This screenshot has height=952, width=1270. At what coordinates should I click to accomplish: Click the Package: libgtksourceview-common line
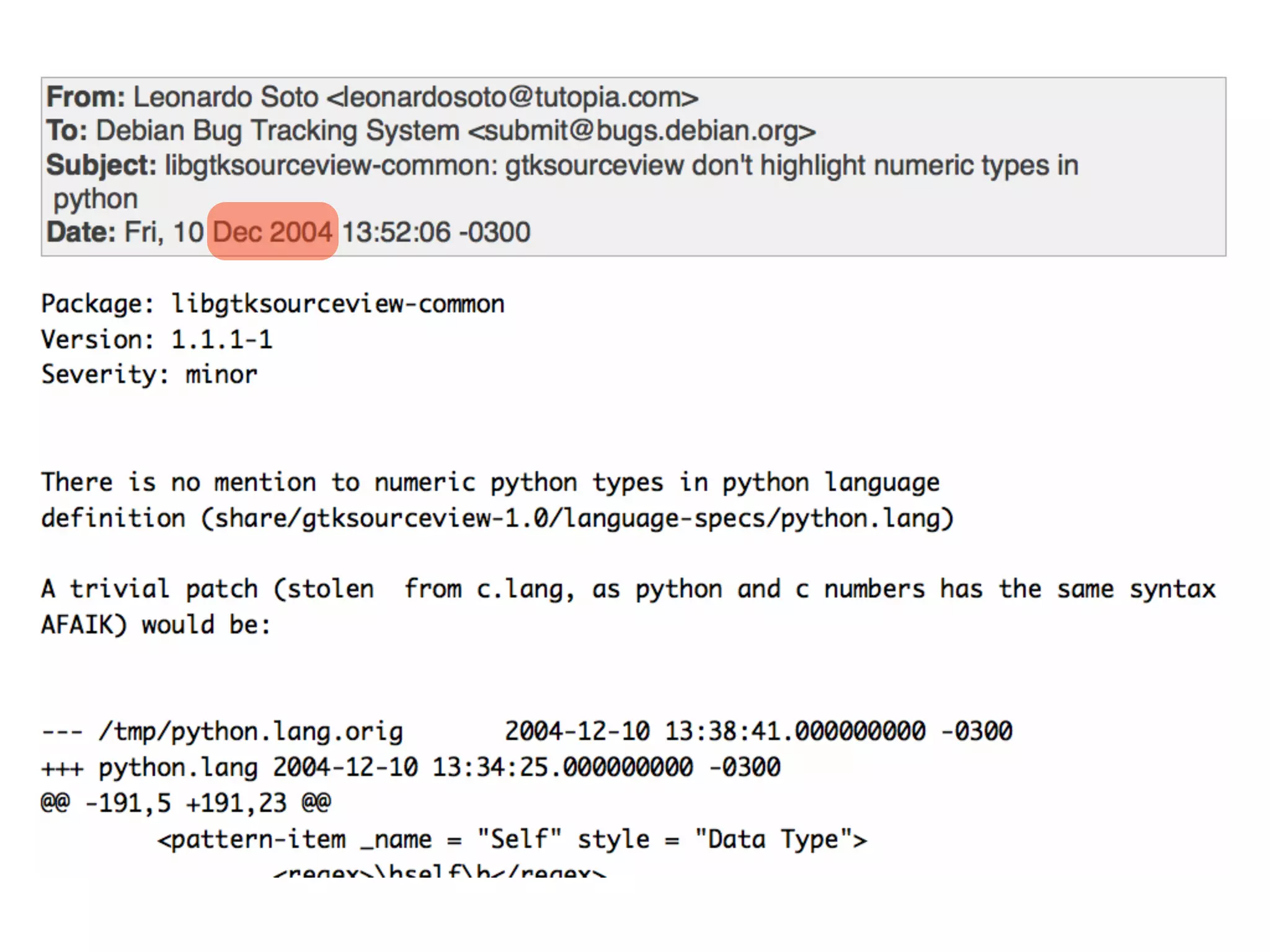tap(273, 304)
